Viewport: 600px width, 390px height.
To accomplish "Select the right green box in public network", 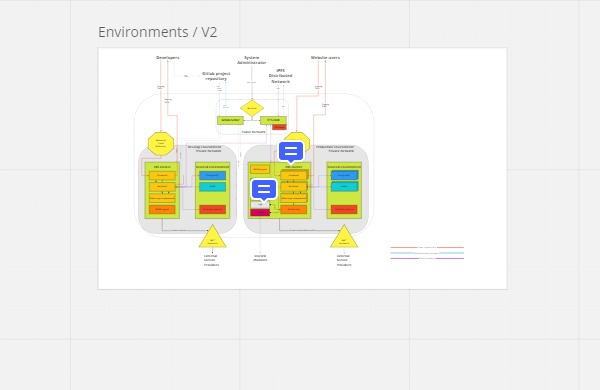I will pos(273,120).
